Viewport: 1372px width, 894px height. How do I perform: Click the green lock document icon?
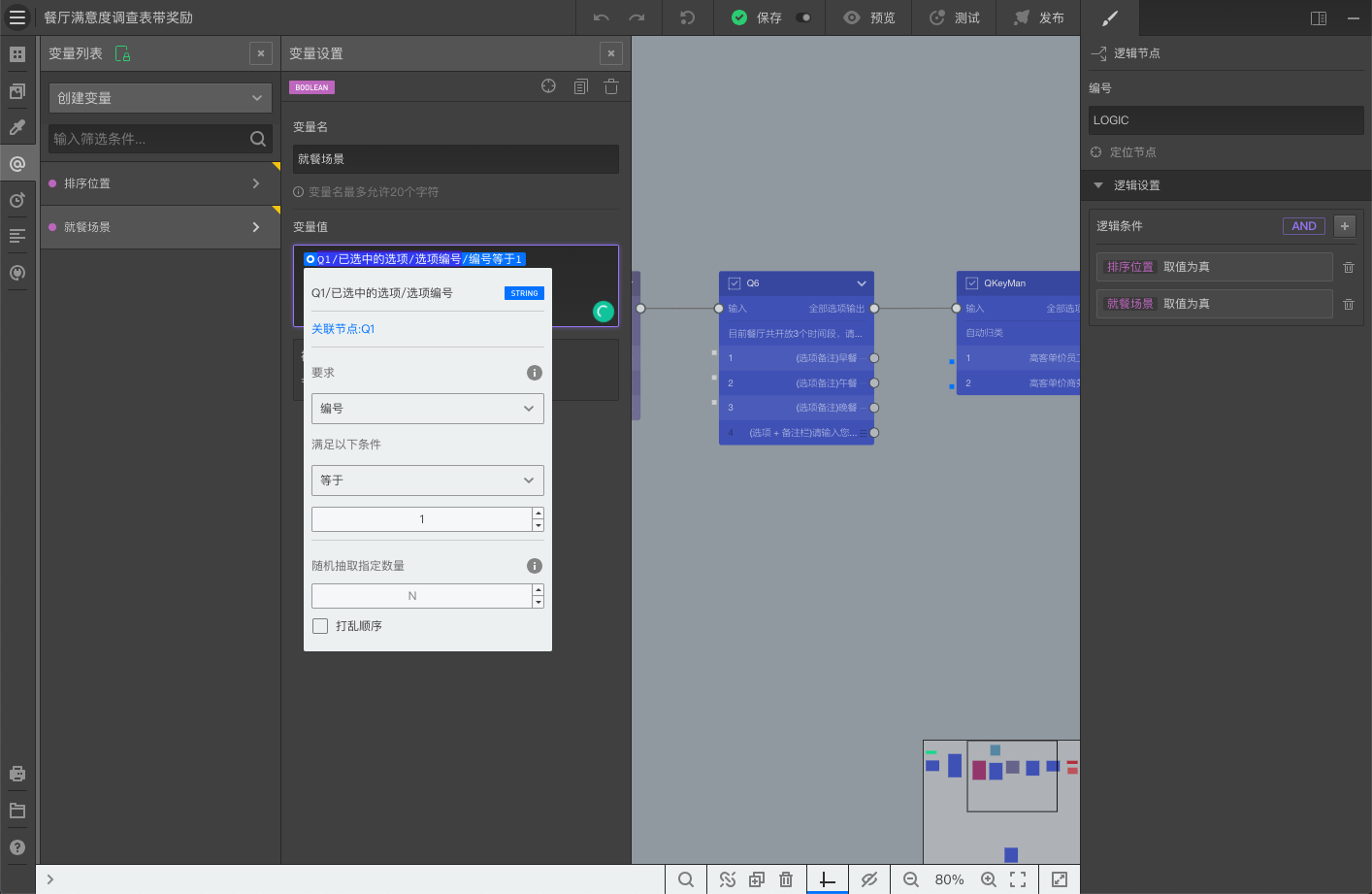click(122, 53)
